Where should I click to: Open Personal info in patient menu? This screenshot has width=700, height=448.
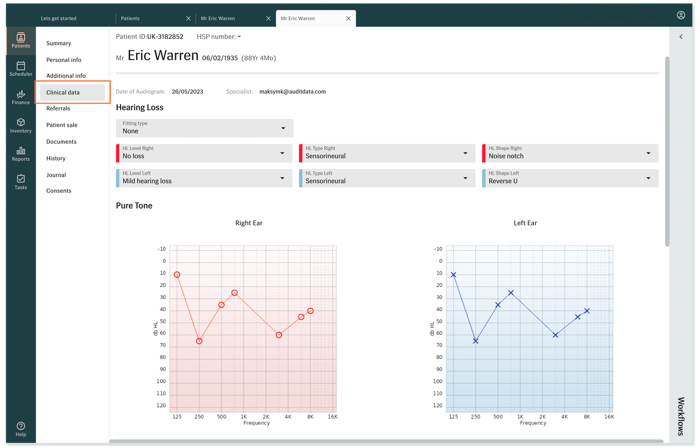point(64,60)
